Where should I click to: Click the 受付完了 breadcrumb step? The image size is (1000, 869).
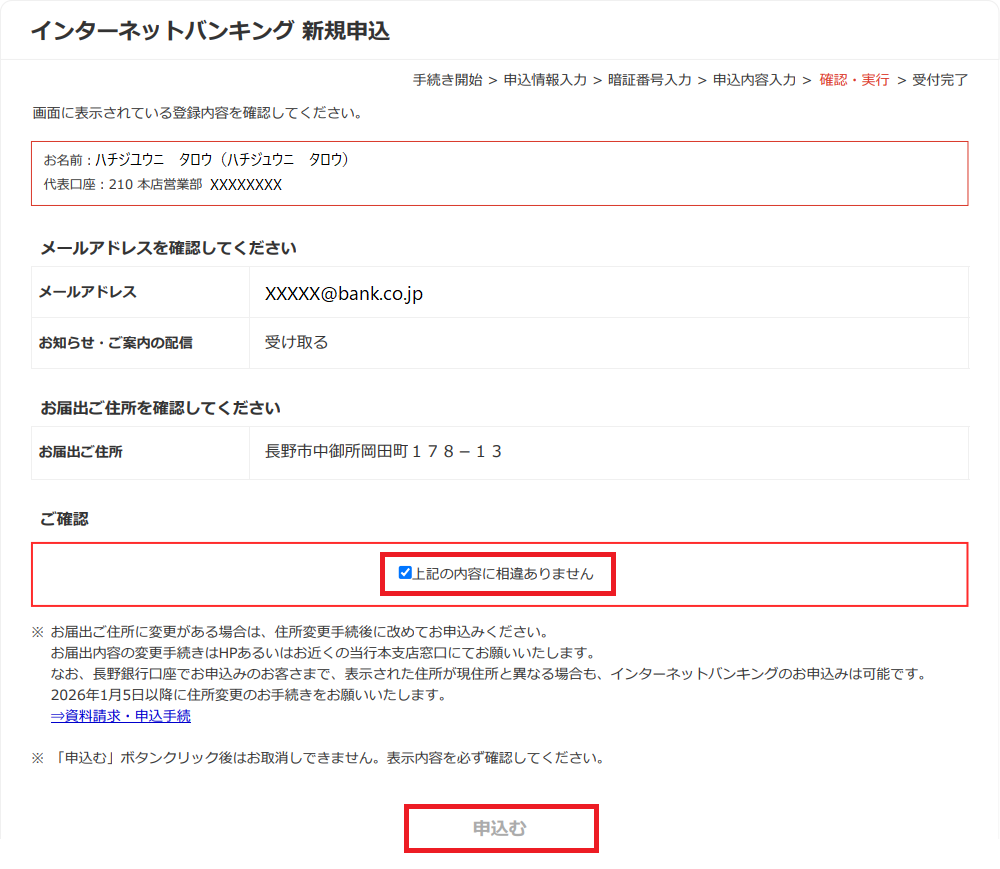940,80
